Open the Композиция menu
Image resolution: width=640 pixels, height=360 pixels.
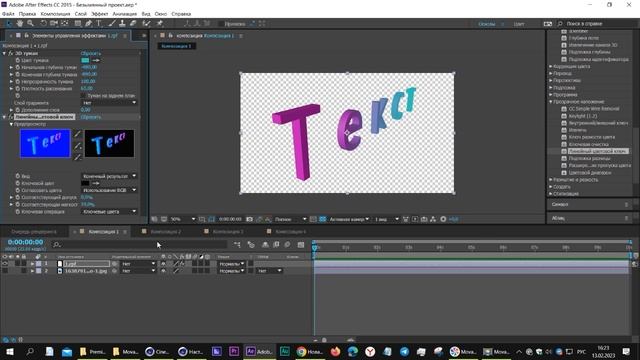[x=56, y=14]
